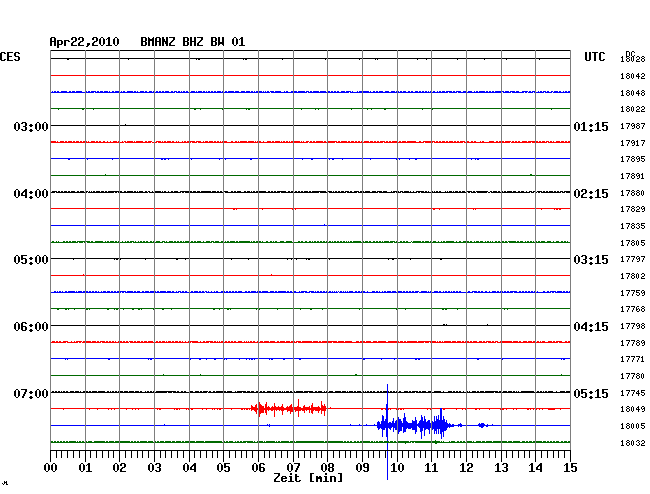
Task: Select the station text "BMANZ BHZ BW 01"
Action: pyautogui.click(x=193, y=42)
